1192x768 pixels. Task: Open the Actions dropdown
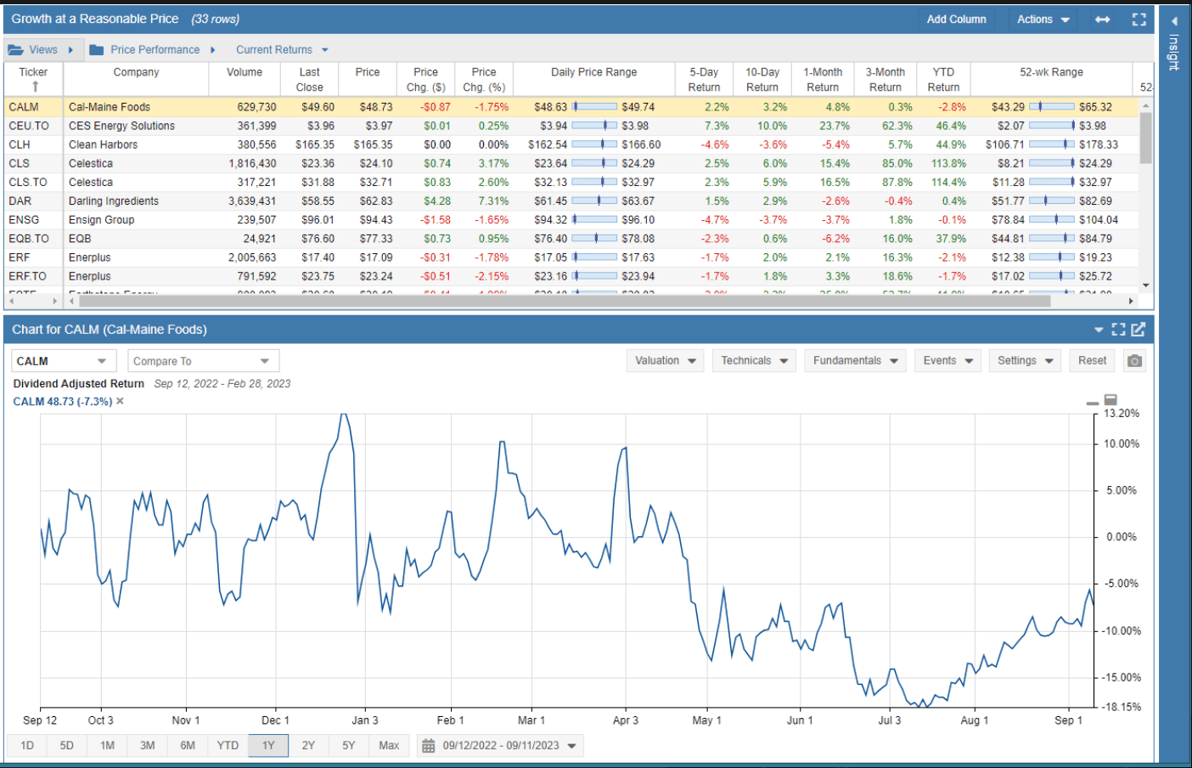click(1043, 20)
